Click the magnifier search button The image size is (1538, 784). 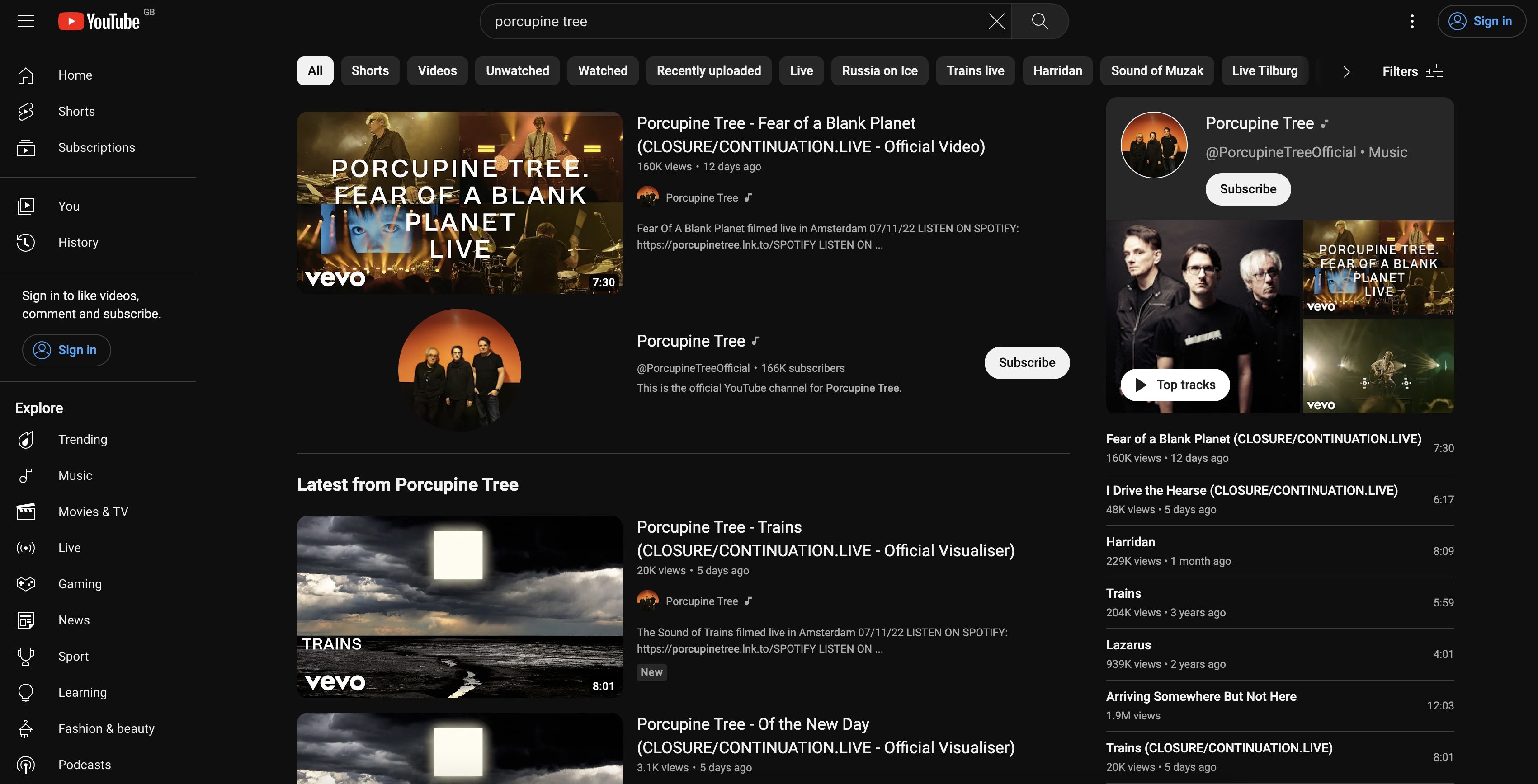1039,22
